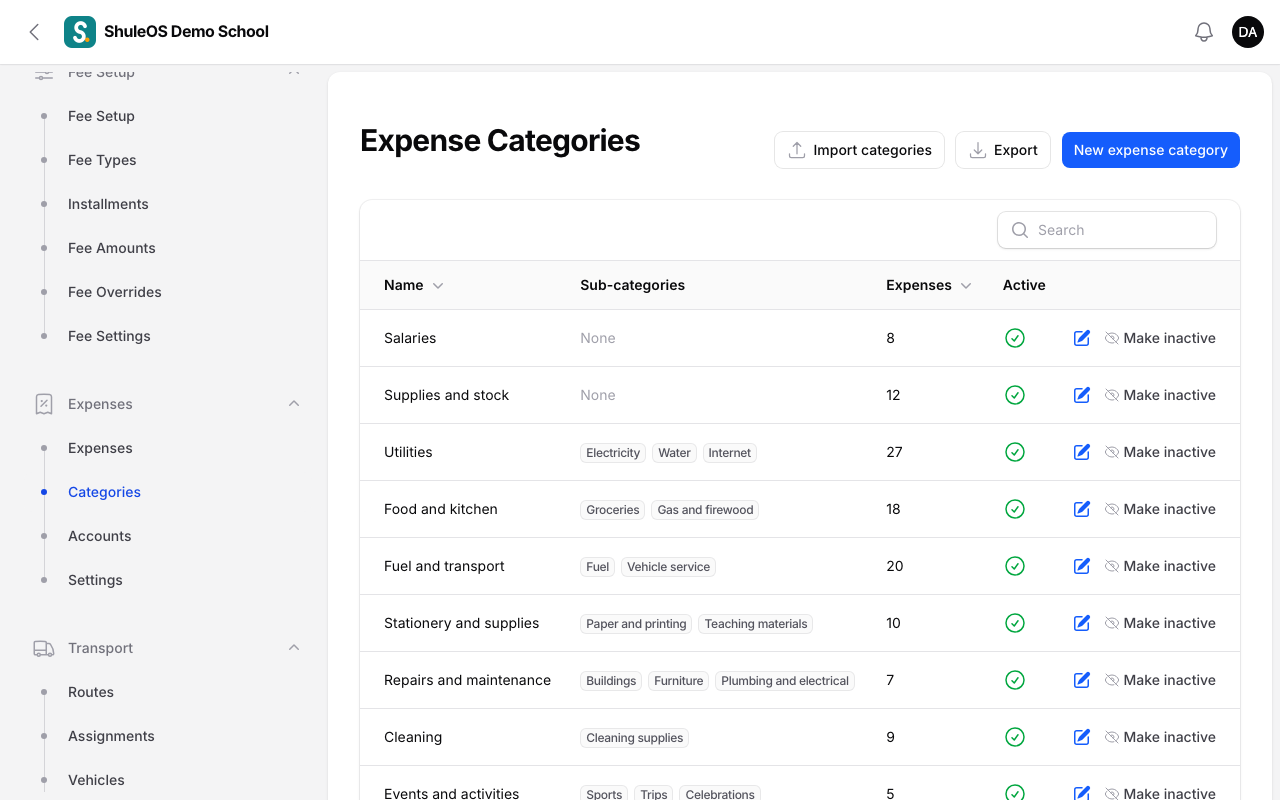Open the Fee Types page
This screenshot has height=800, width=1280.
(x=102, y=160)
